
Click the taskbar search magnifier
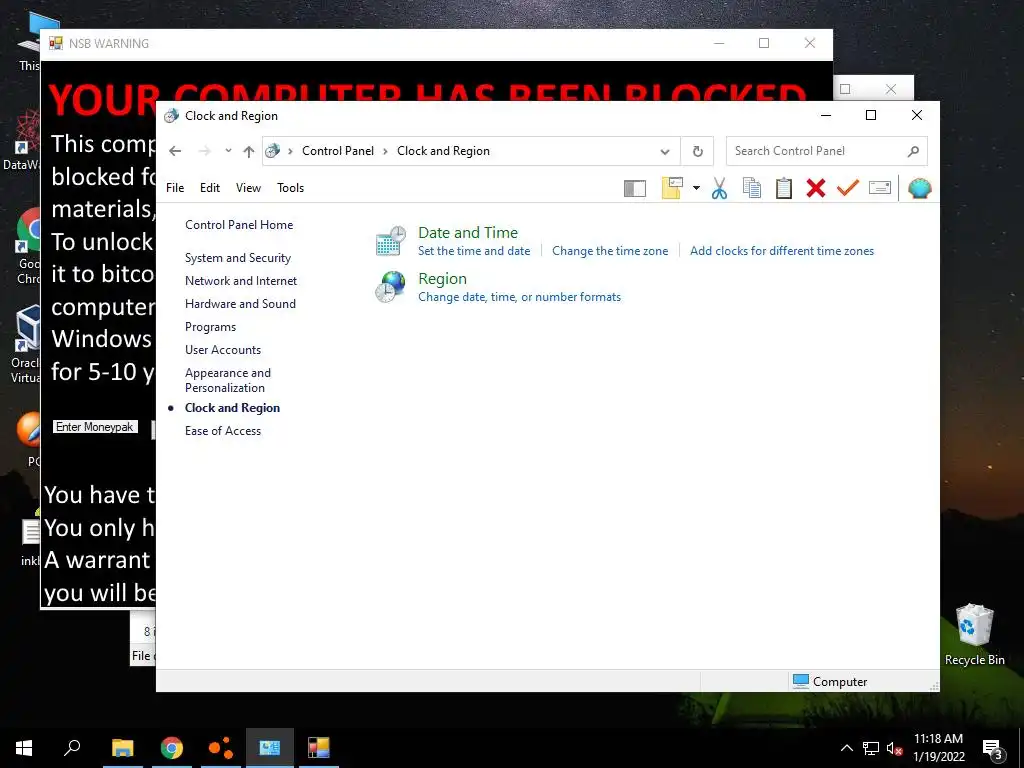72,747
